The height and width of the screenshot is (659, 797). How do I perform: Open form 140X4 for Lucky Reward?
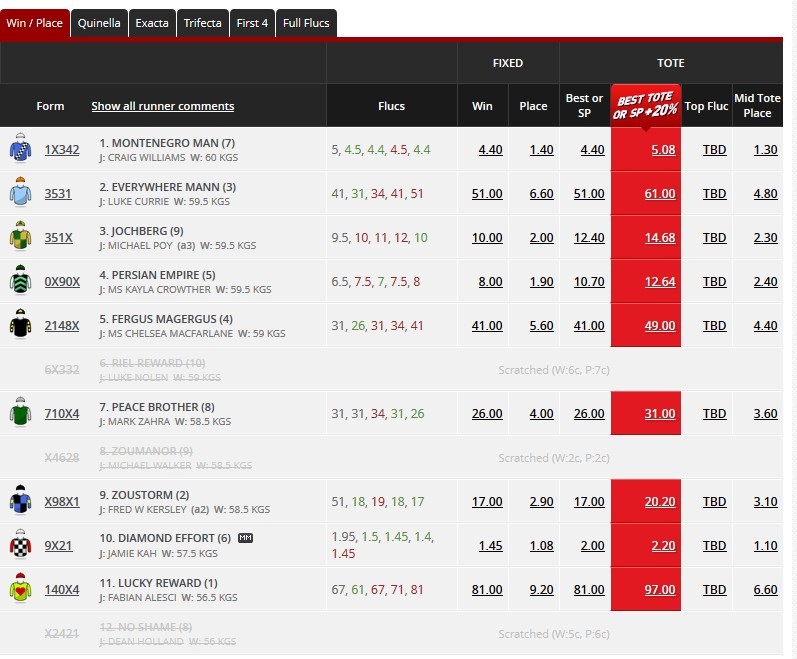62,589
